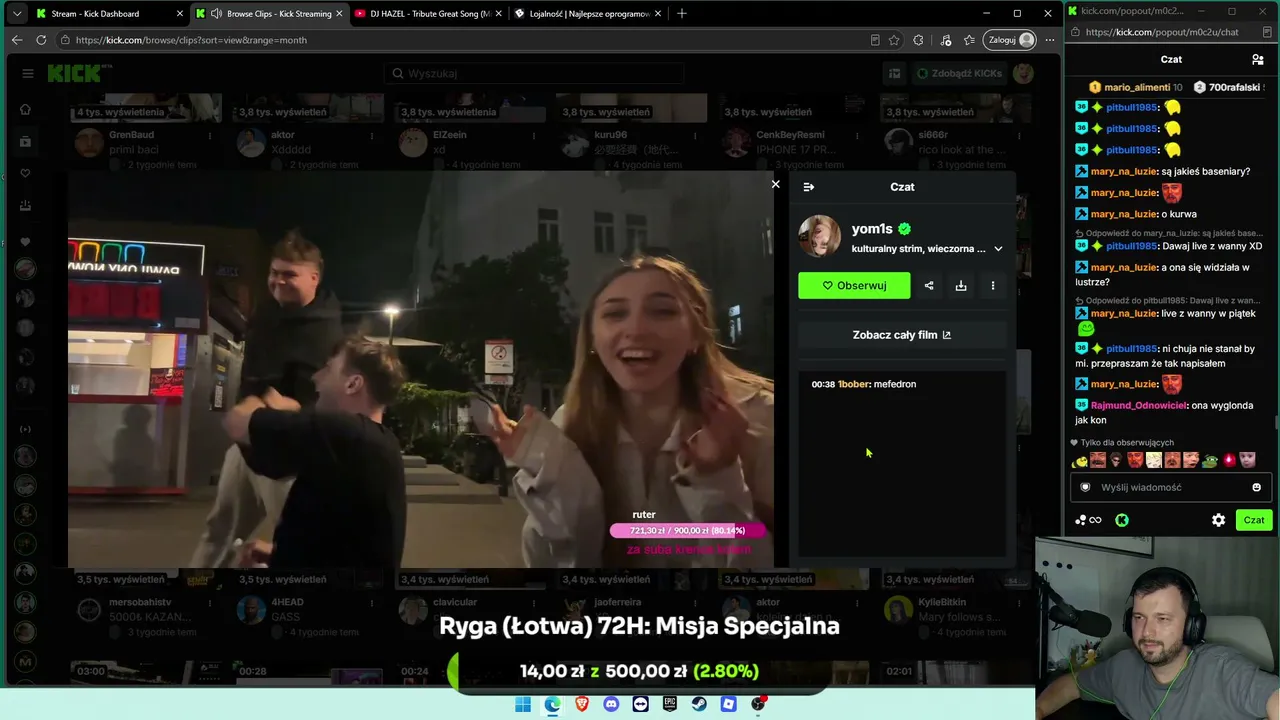Screen dimensions: 1280x720
Task: Click the 700rafalski name in chat header
Action: coord(1234,87)
